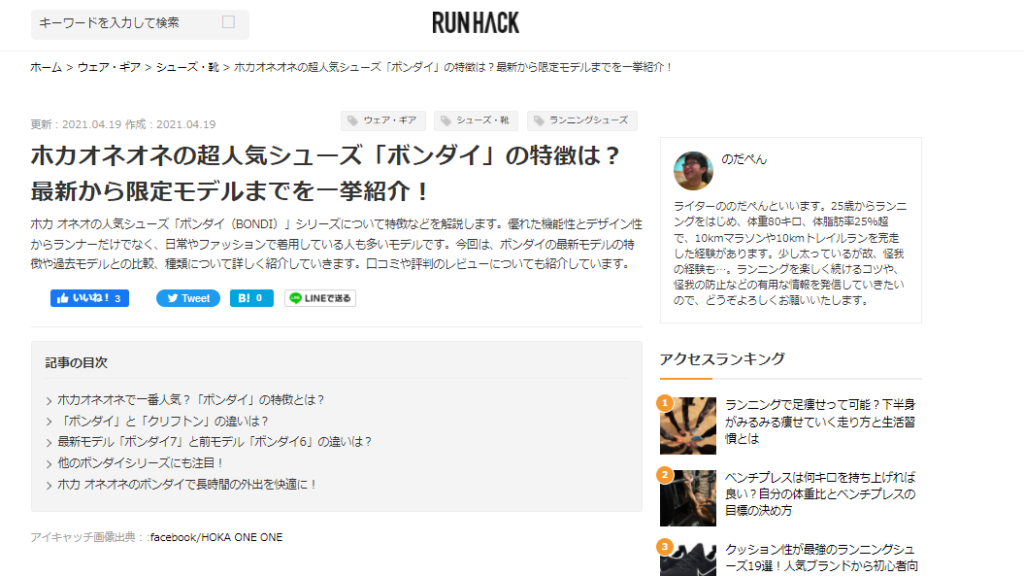The width and height of the screenshot is (1024, 576).
Task: Send article via LINEで送る button
Action: pos(320,298)
